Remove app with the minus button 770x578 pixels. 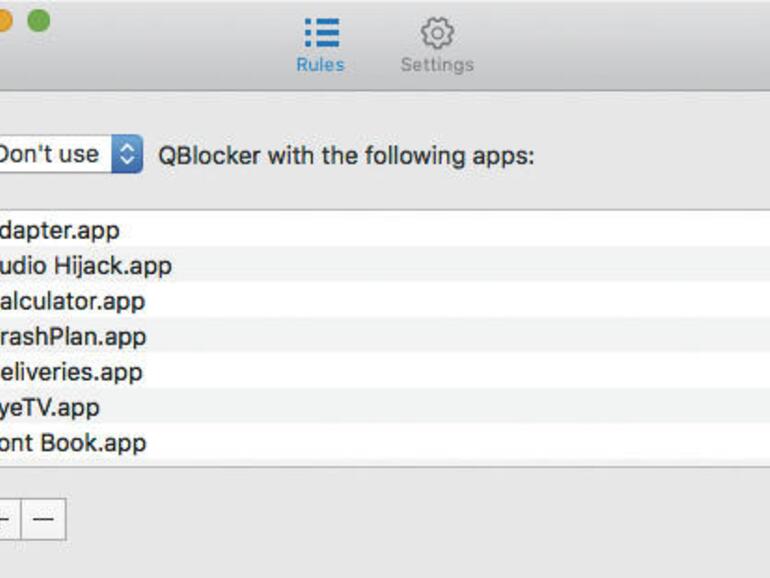tap(43, 519)
